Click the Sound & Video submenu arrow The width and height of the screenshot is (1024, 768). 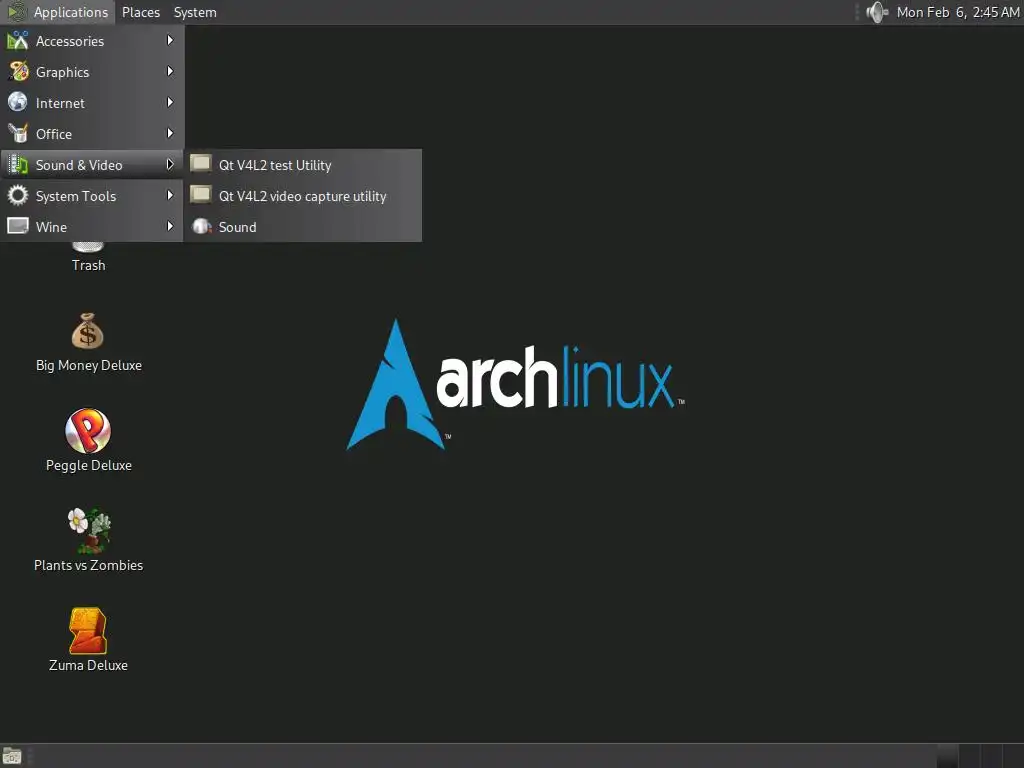170,165
